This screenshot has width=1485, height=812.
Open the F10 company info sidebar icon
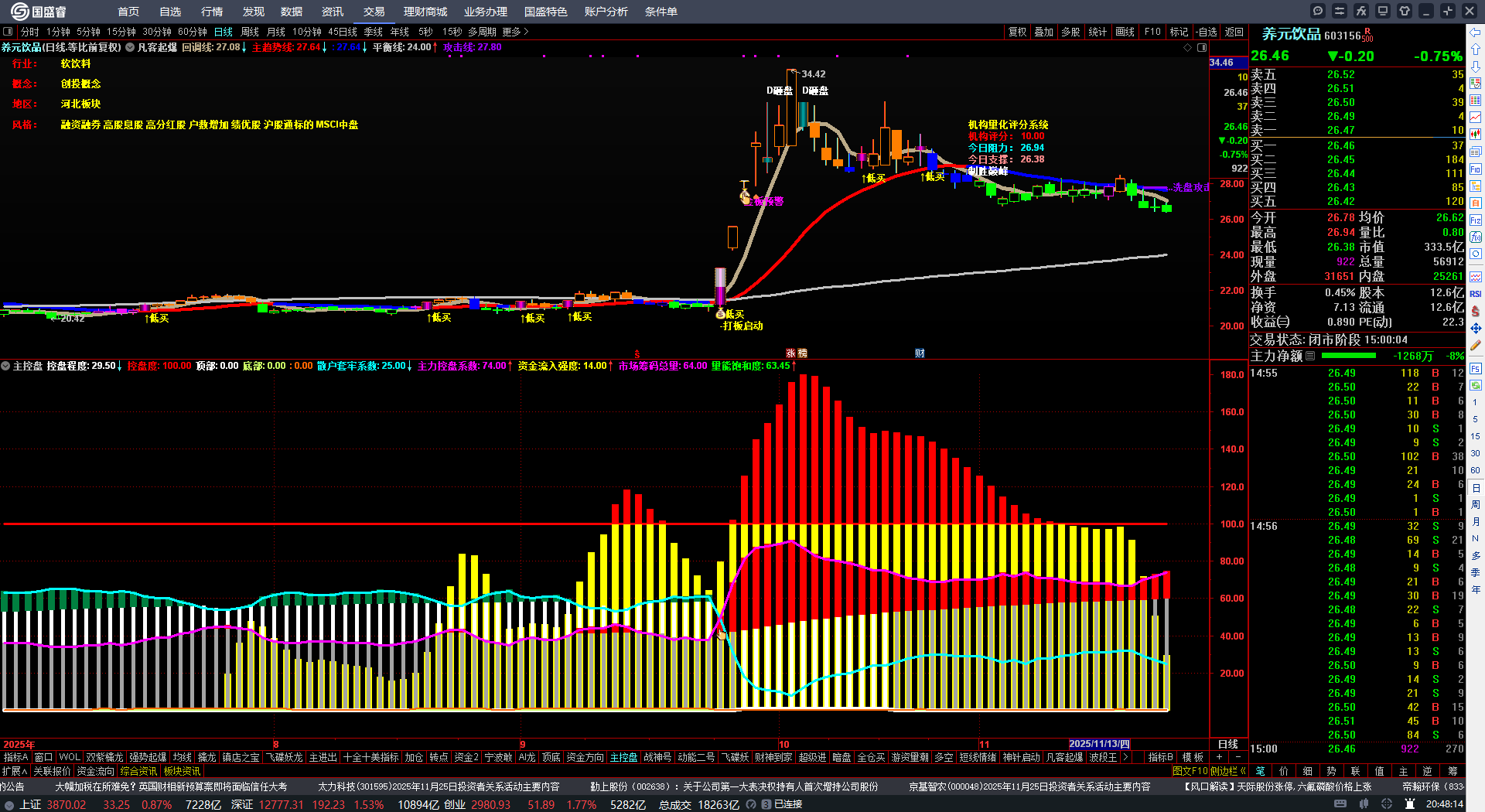click(1476, 169)
